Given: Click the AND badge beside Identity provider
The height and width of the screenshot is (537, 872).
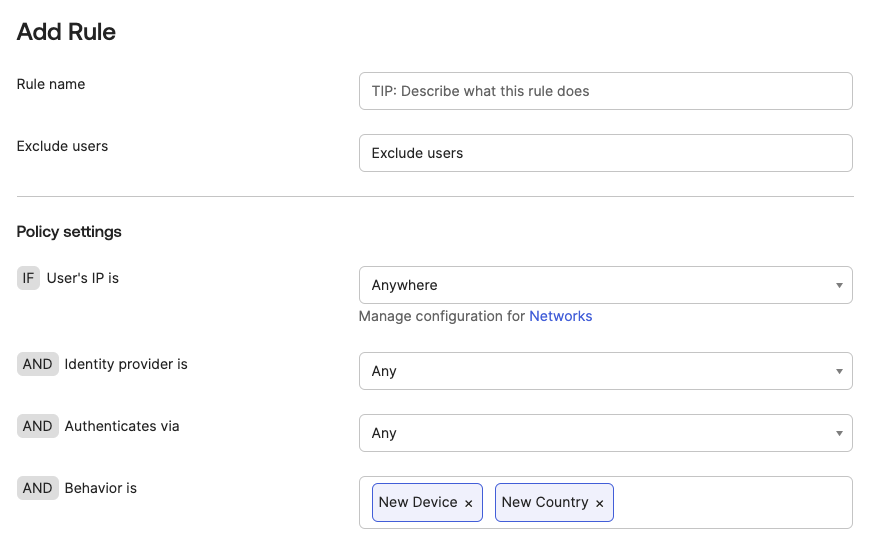Looking at the screenshot, I should [x=37, y=364].
